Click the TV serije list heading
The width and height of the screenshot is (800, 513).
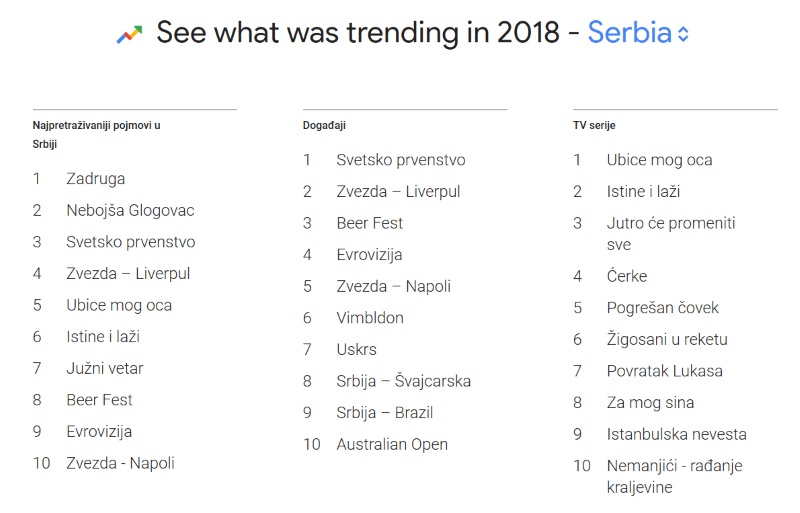[x=594, y=125]
